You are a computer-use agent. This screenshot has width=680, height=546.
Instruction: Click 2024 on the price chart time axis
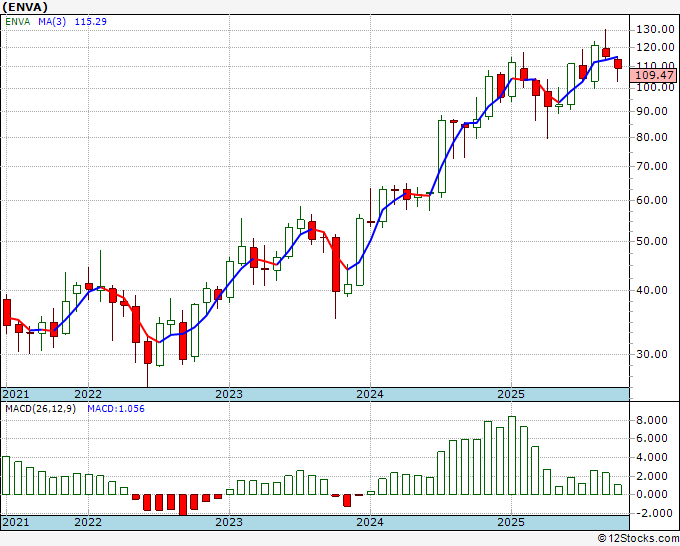point(370,394)
